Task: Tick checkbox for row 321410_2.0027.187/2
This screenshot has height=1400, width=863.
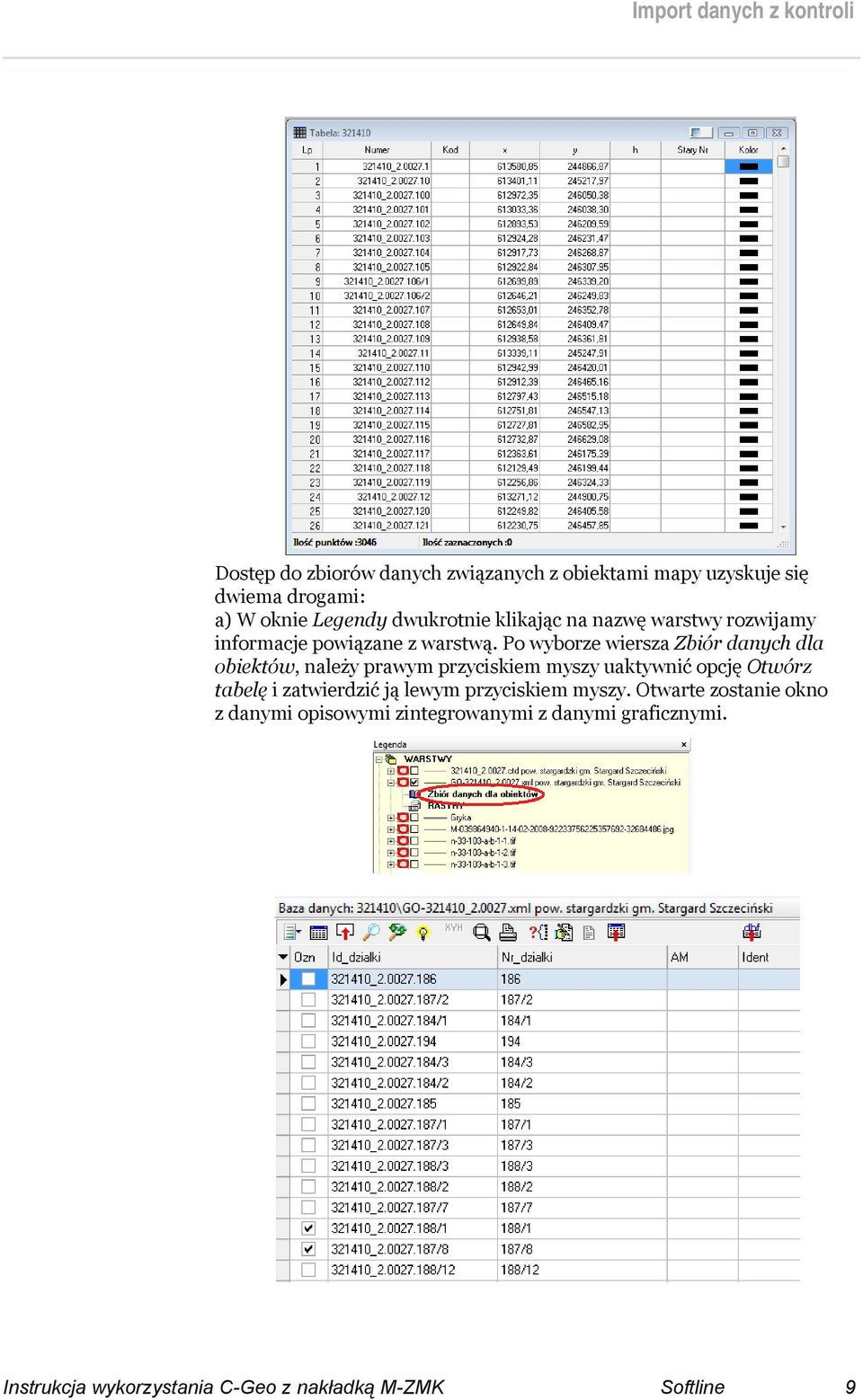Action: coord(308,999)
